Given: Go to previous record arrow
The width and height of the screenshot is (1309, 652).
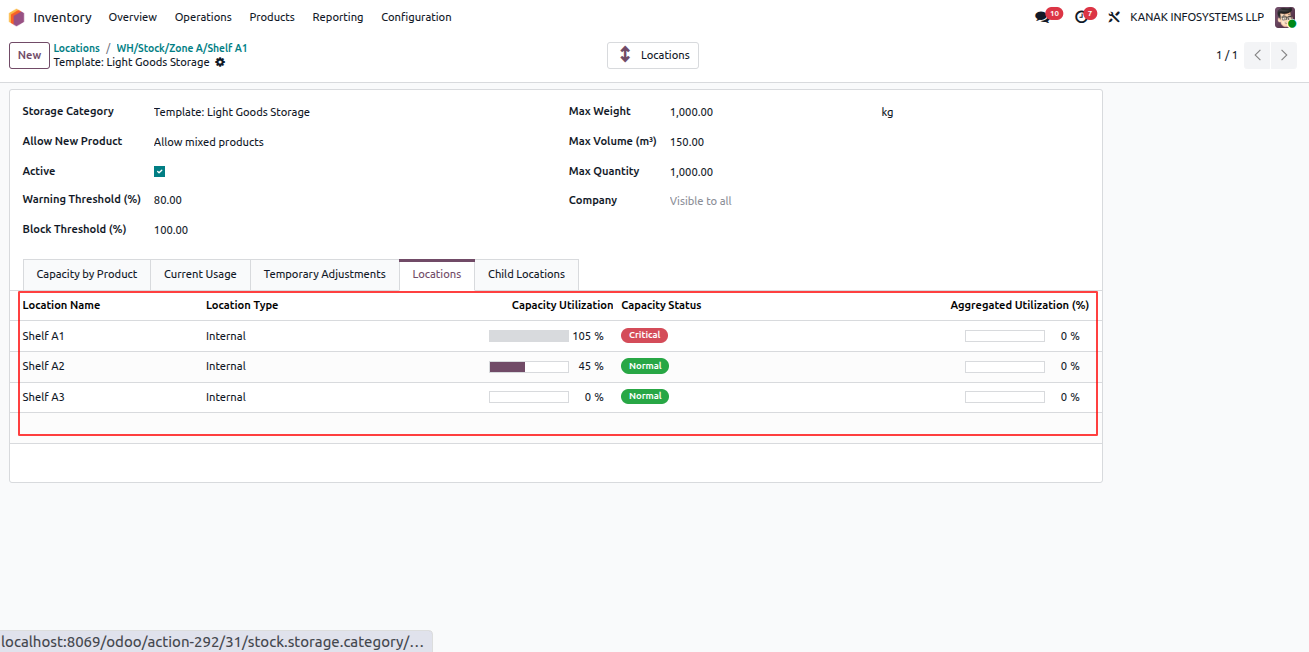Looking at the screenshot, I should 1258,55.
